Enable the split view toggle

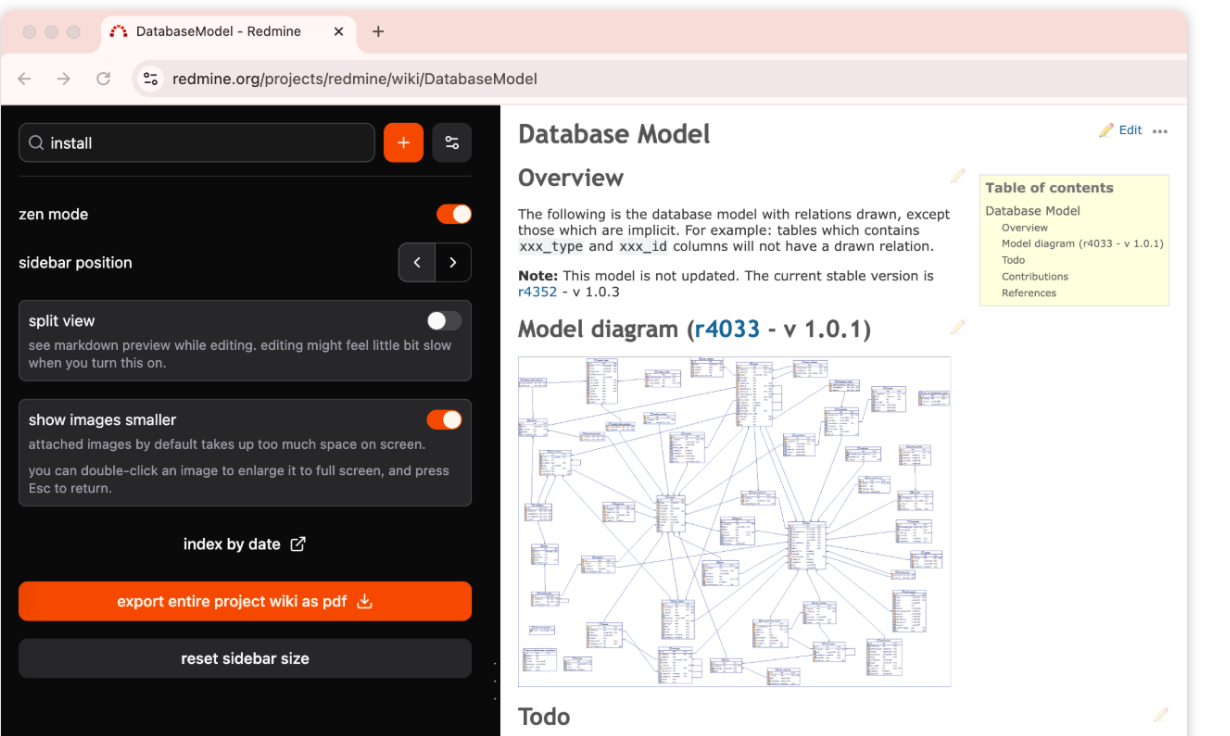444,320
